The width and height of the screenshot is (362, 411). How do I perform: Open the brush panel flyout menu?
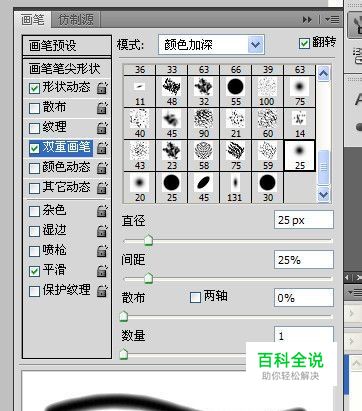tap(332, 20)
